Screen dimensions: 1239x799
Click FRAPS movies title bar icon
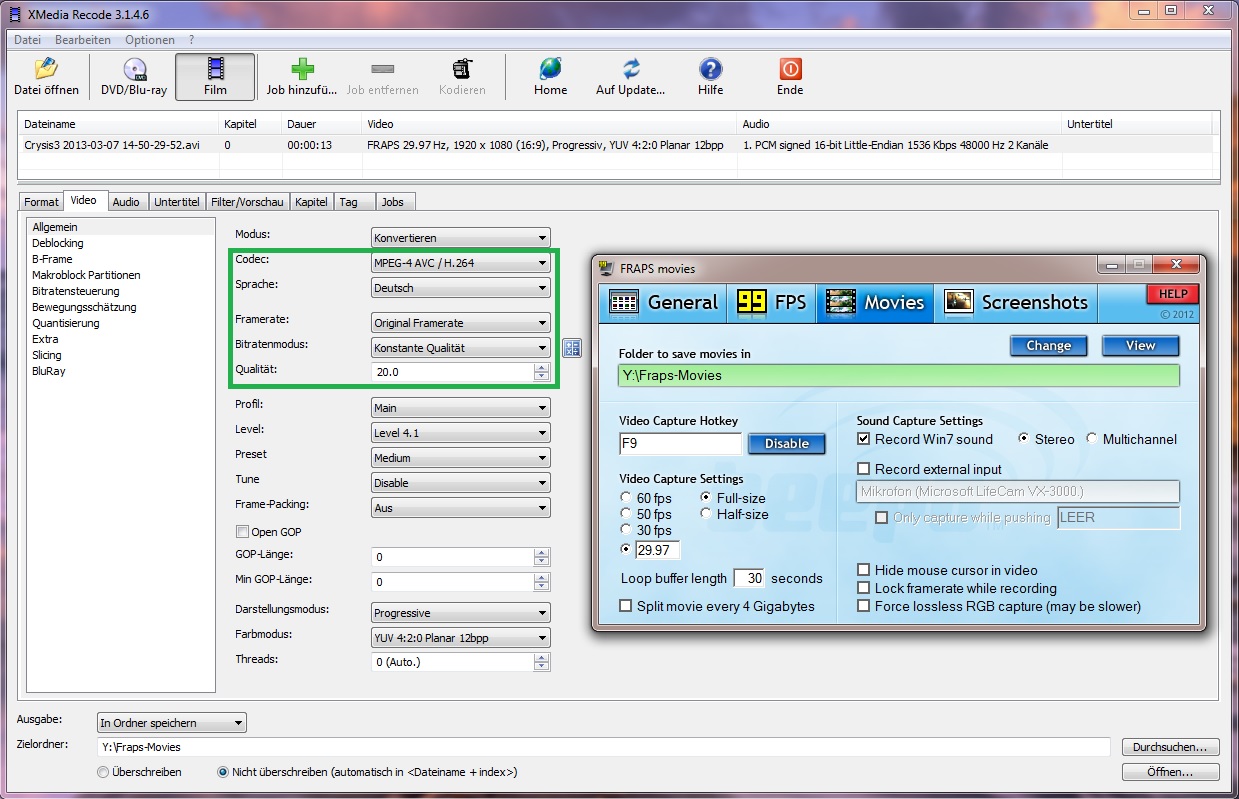point(606,268)
